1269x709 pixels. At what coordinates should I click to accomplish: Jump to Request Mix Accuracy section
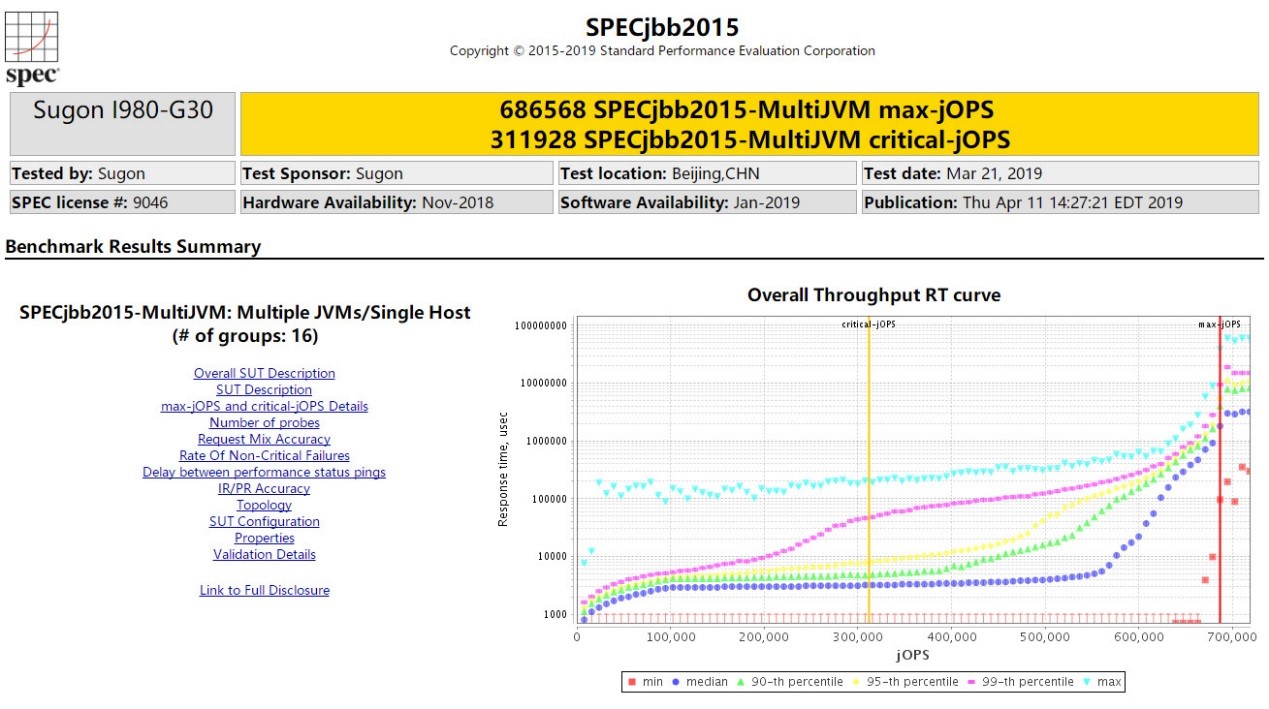point(264,439)
